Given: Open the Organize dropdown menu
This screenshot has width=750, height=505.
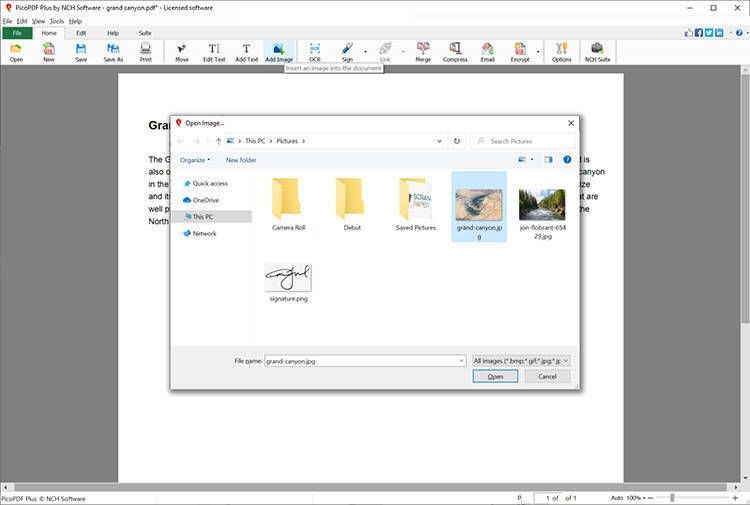Looking at the screenshot, I should tap(195, 160).
